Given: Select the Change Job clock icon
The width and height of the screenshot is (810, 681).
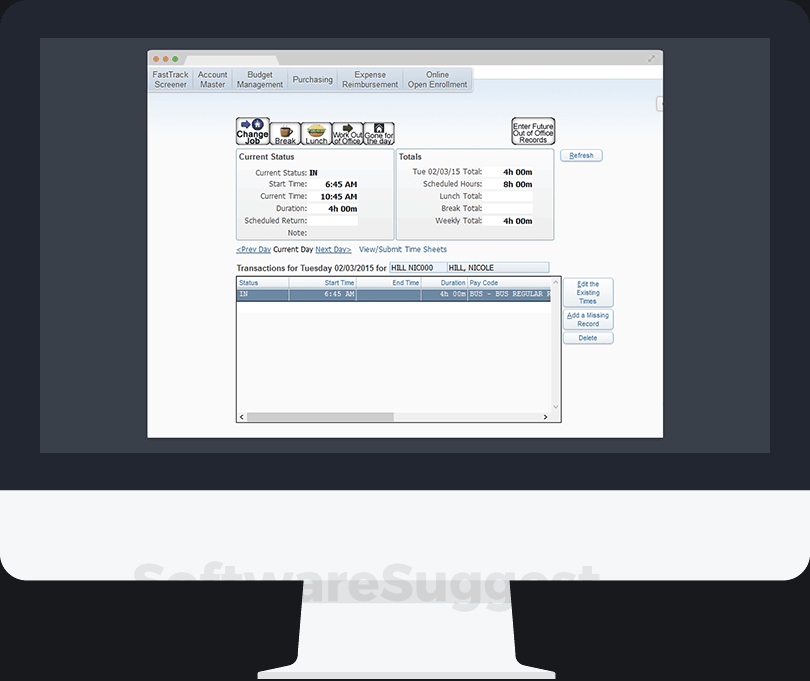Looking at the screenshot, I should coord(252,130).
